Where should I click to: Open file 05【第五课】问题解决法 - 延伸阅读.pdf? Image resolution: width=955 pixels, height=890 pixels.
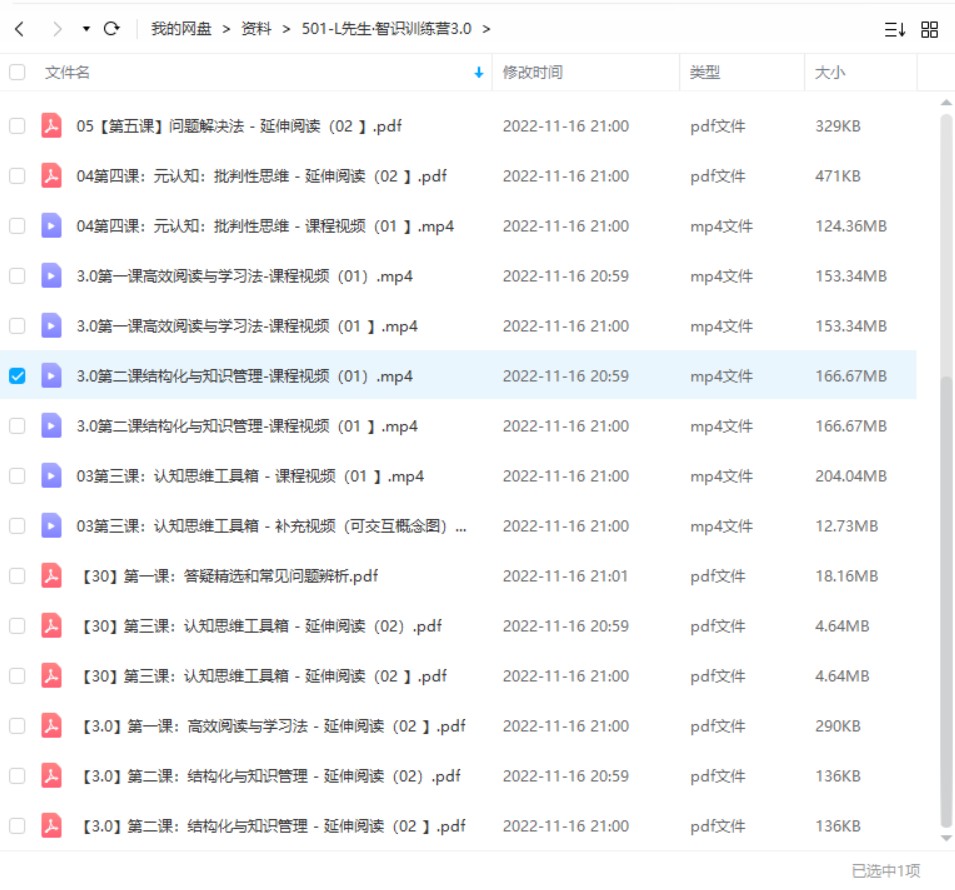(x=239, y=126)
